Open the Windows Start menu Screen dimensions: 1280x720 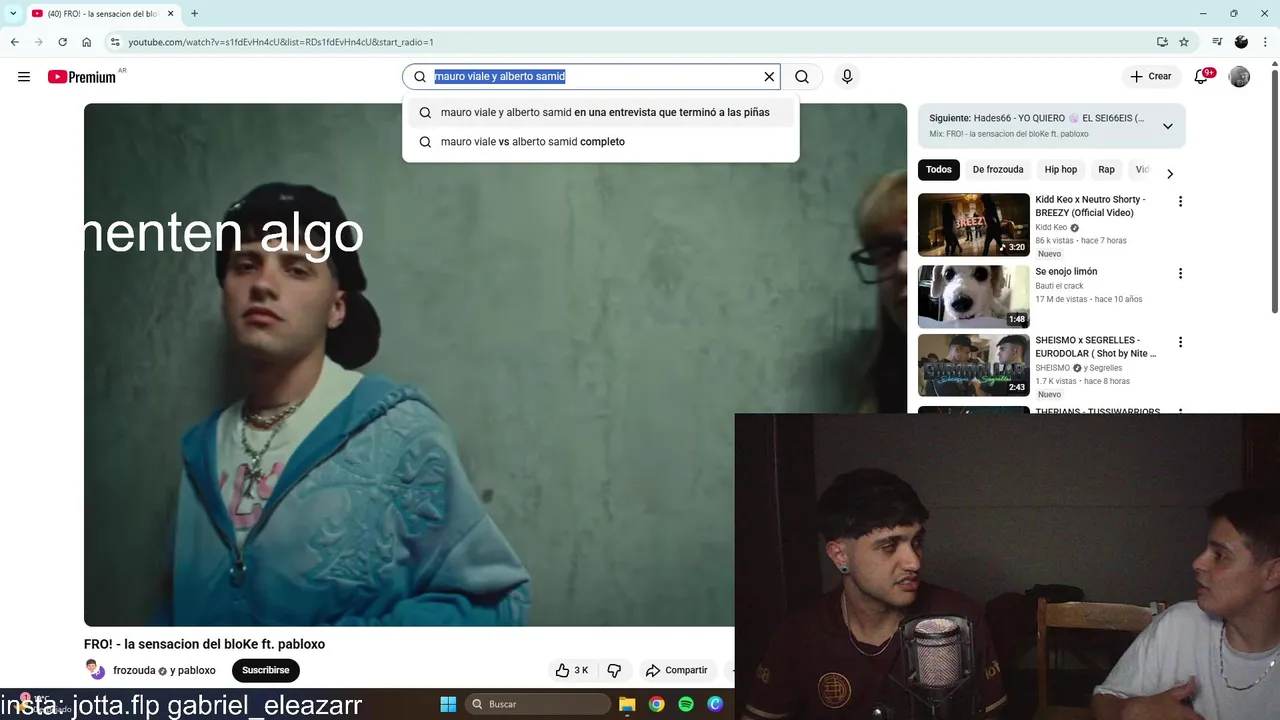pyautogui.click(x=448, y=704)
